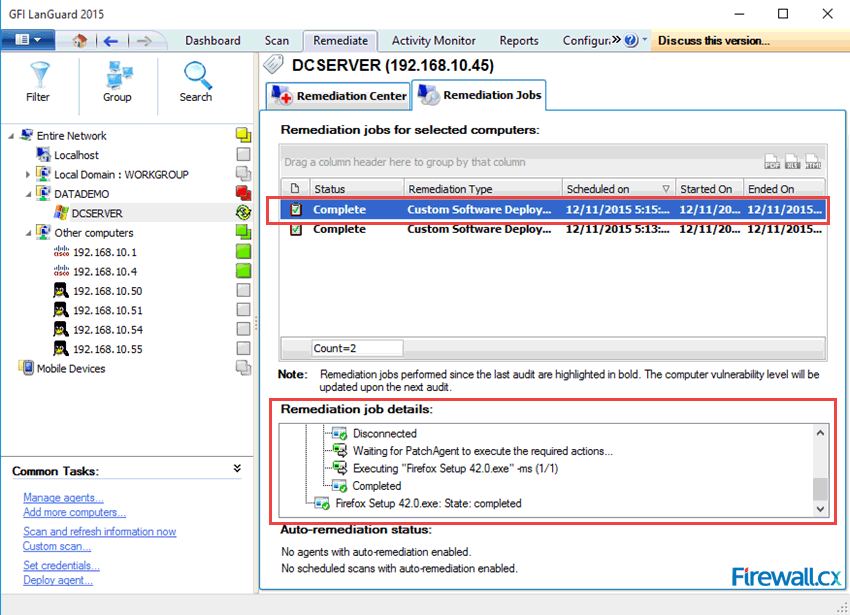
Task: Select Localhost in the tree
Action: (x=76, y=155)
